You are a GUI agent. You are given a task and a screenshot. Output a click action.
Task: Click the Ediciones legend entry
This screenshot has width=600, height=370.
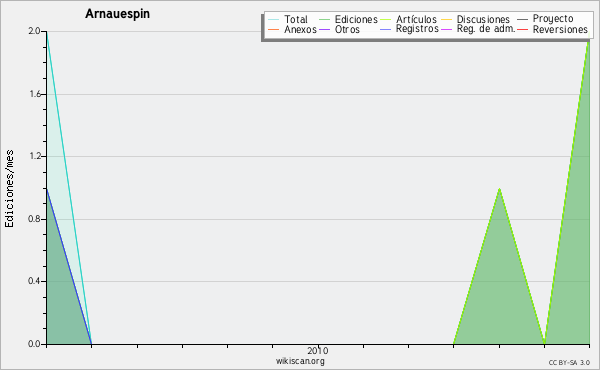coord(356,19)
